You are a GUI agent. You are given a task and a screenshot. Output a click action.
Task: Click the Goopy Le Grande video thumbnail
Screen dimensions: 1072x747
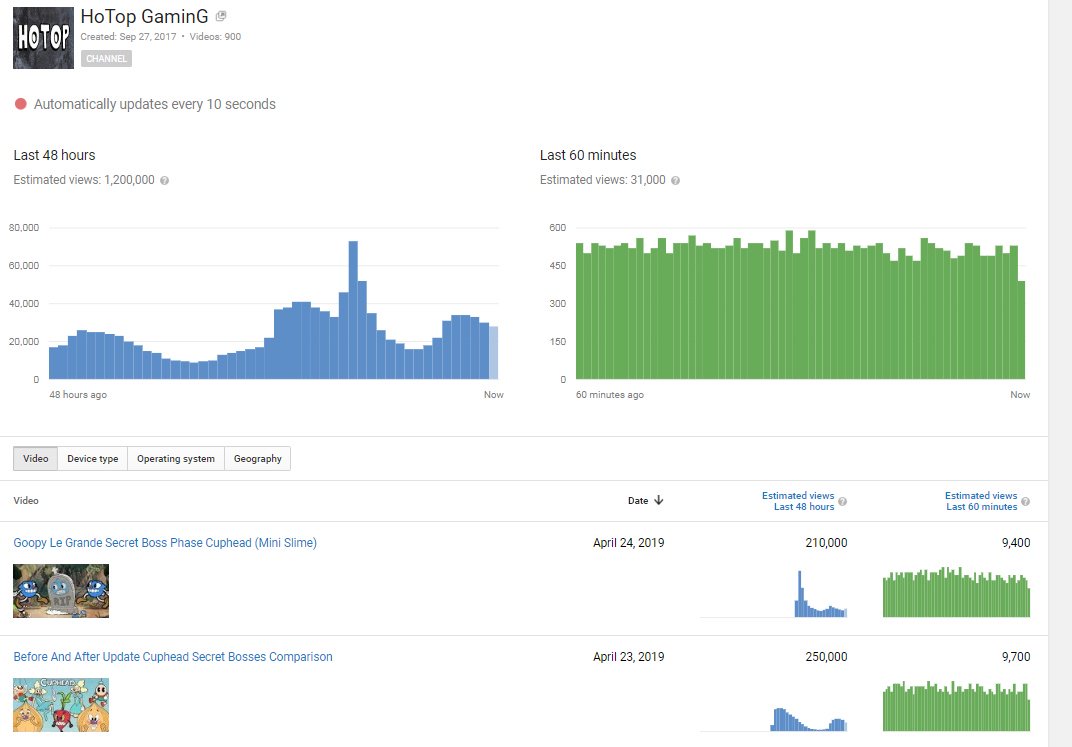[x=61, y=591]
